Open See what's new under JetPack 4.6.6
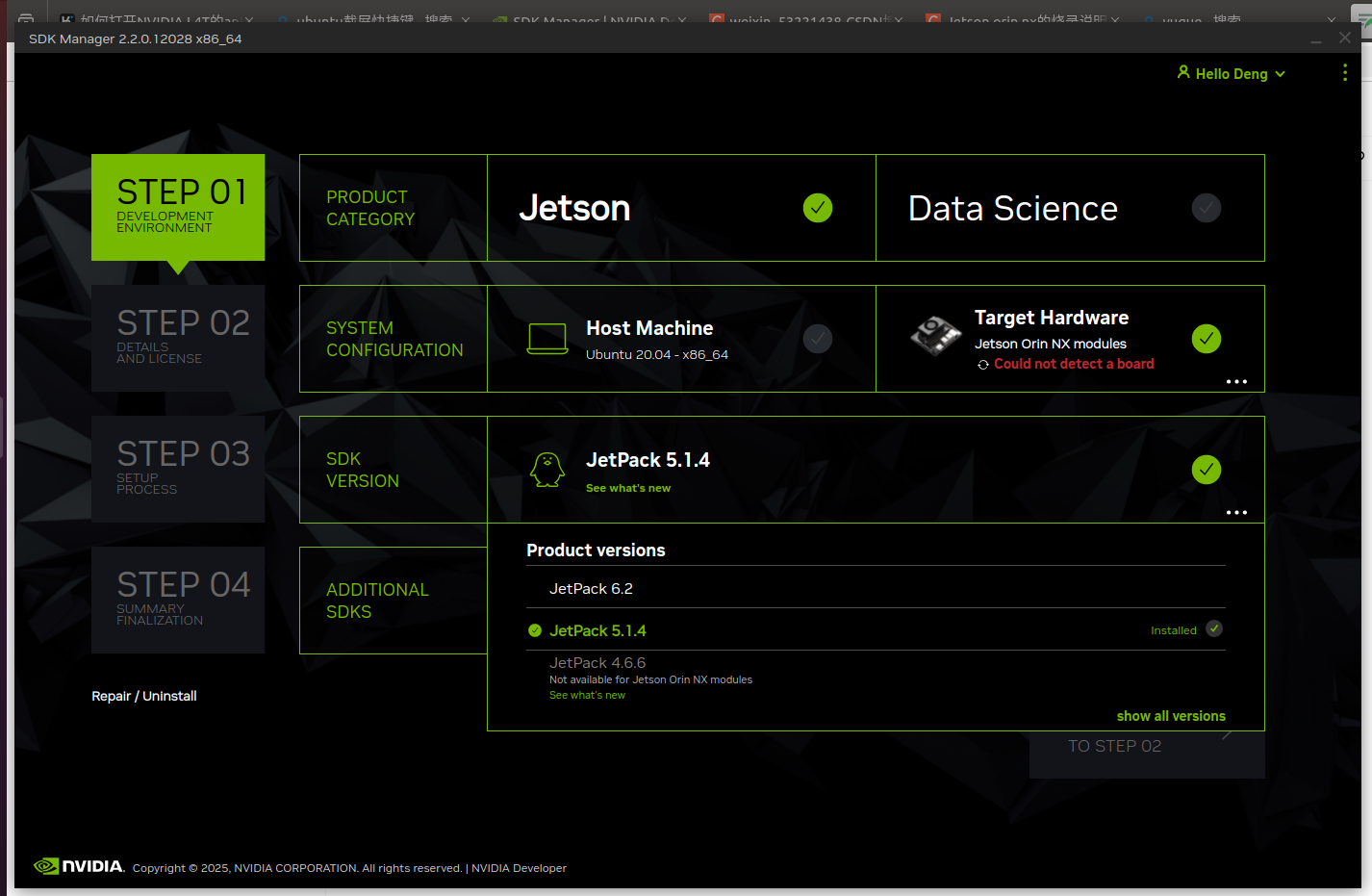 [x=587, y=695]
